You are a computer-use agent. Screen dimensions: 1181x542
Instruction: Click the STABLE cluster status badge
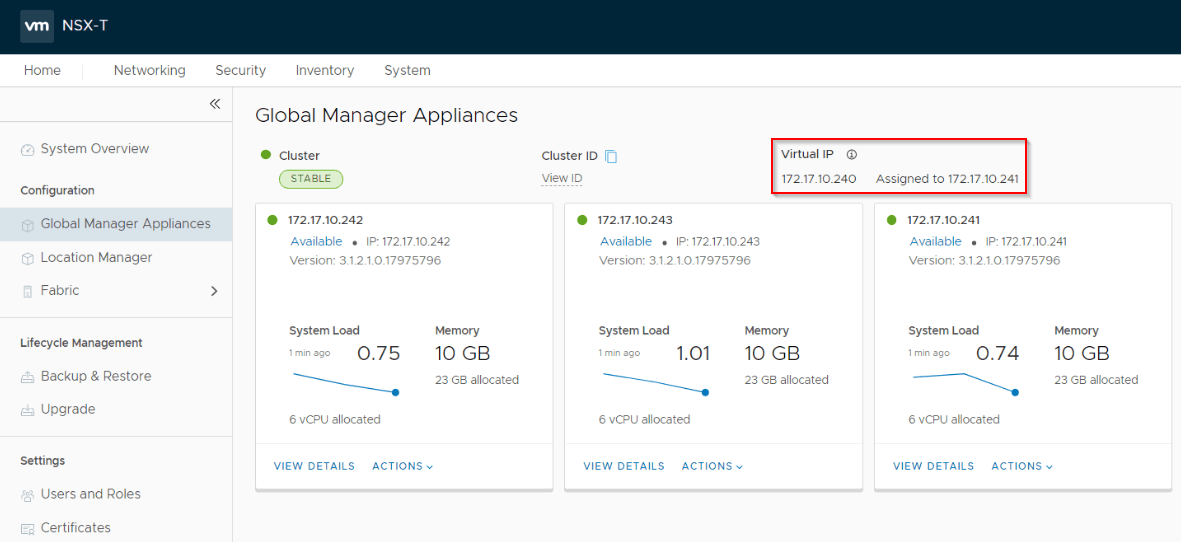(310, 178)
